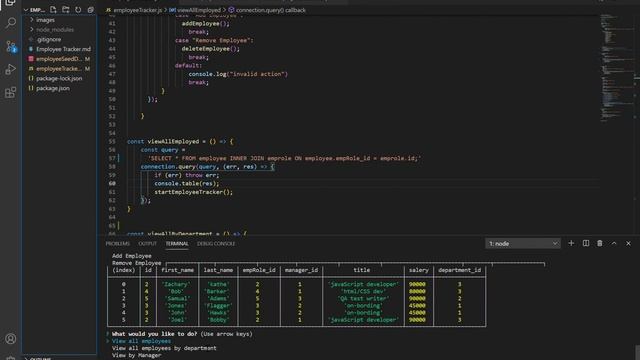Open the Extensions view

click(11, 92)
